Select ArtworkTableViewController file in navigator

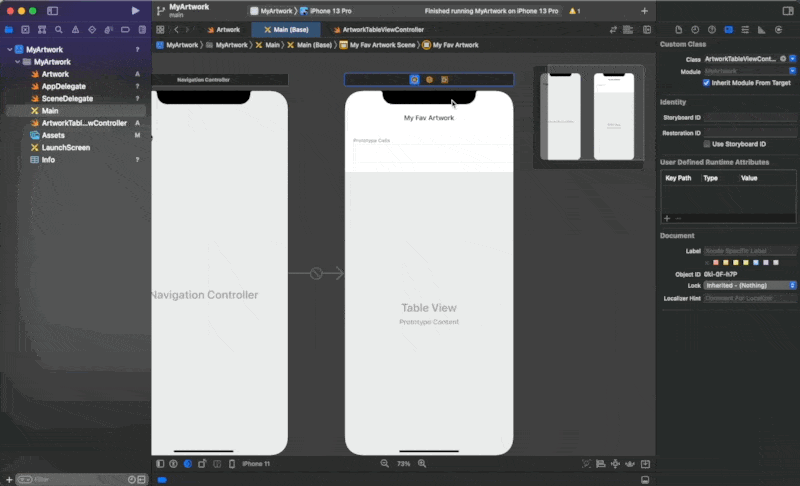coord(84,123)
